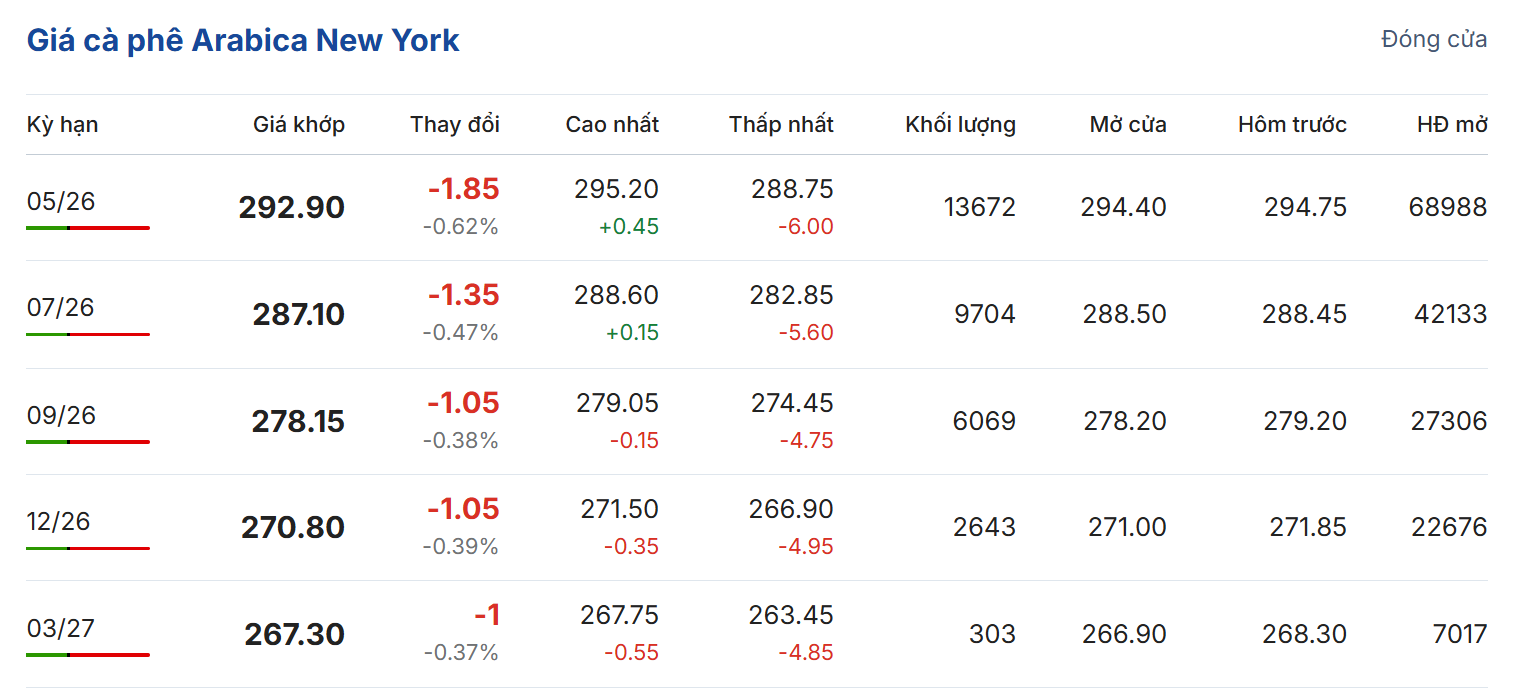Click the matched price 292.90
The image size is (1518, 692).
[291, 208]
